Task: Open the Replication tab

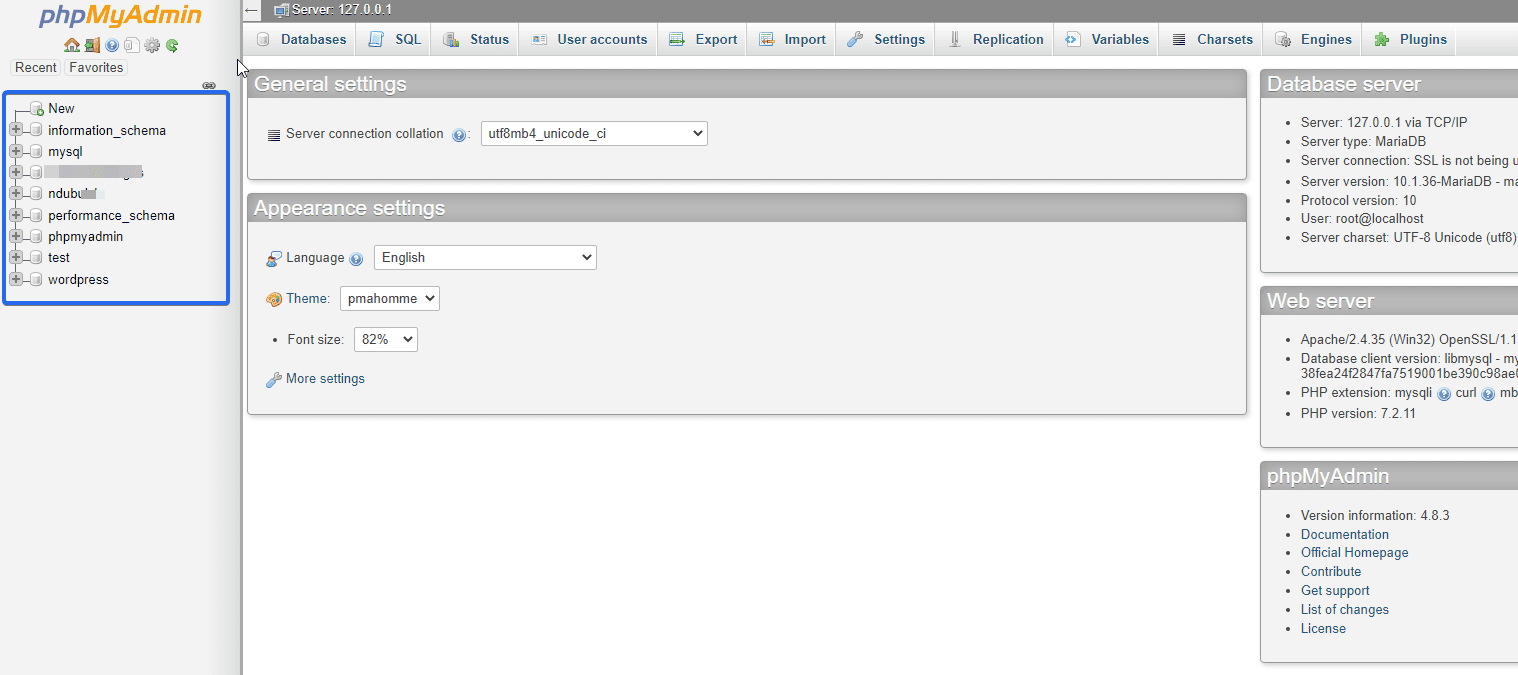Action: (x=995, y=39)
